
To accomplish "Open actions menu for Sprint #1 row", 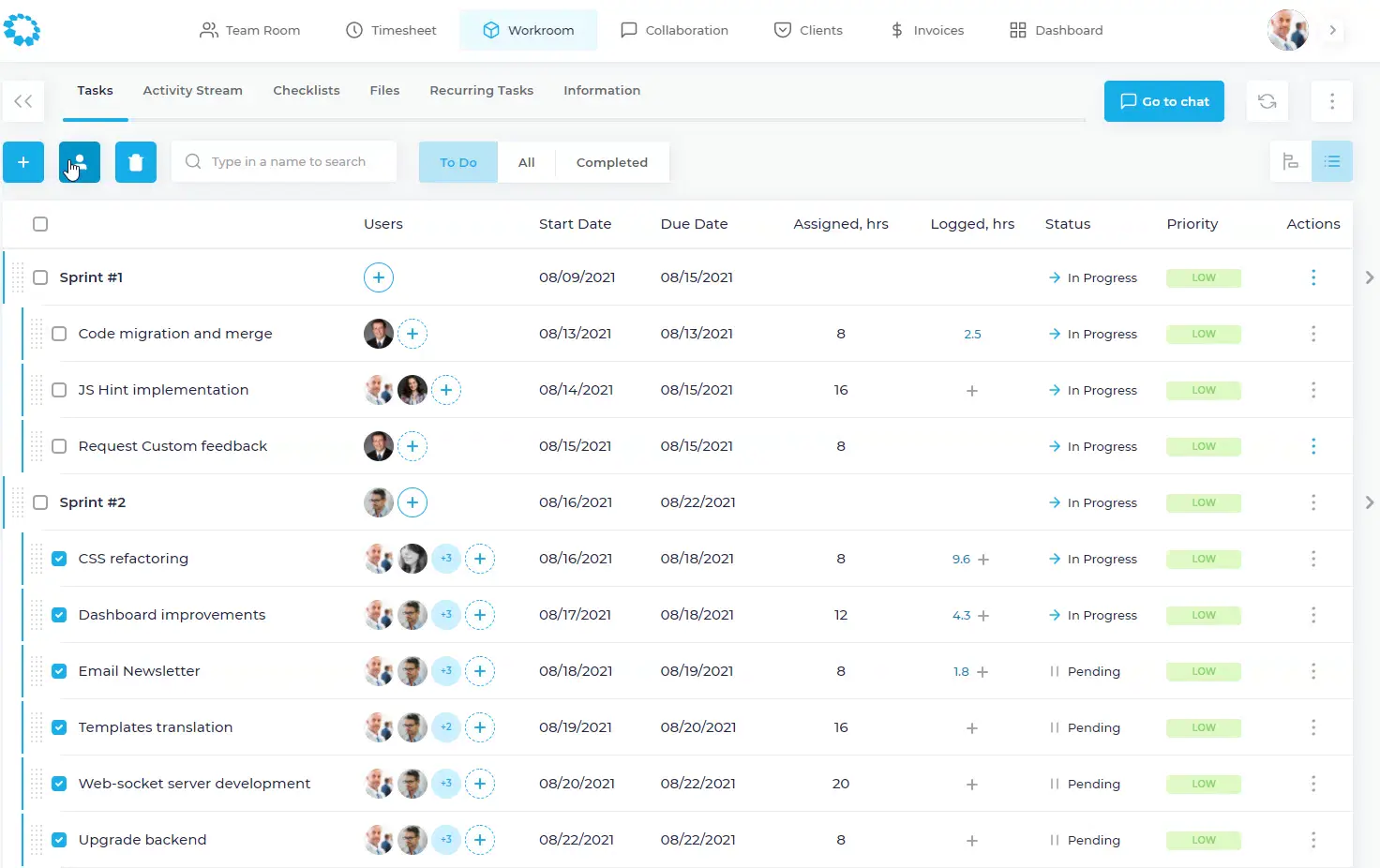I will [x=1312, y=277].
